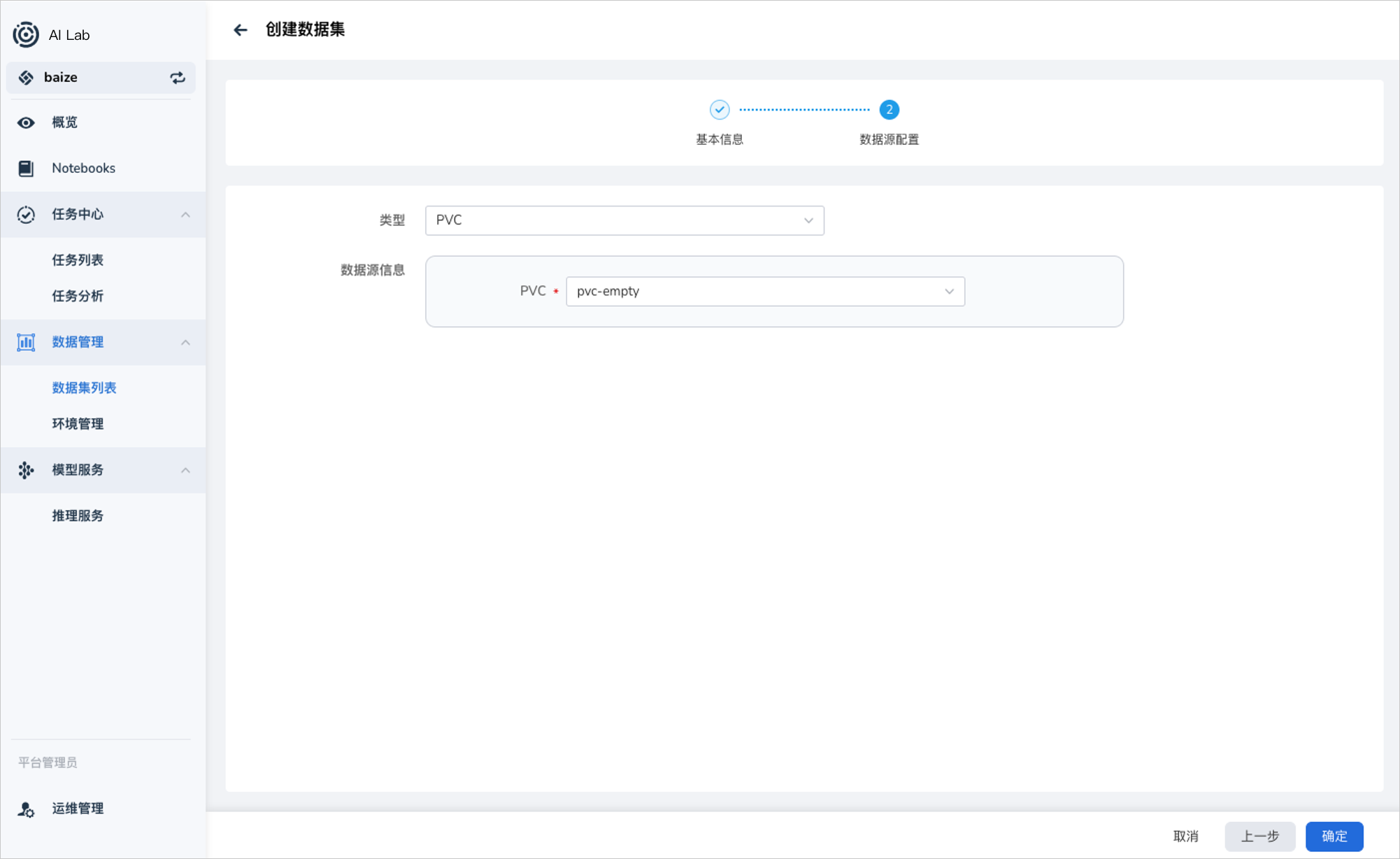
Task: Click the completed 基本信息 step checkmark
Action: pos(720,110)
